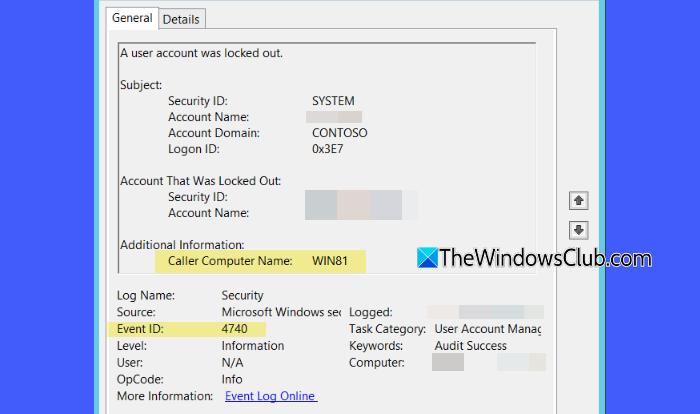Click the Security ID value SYSTEM

tap(333, 101)
